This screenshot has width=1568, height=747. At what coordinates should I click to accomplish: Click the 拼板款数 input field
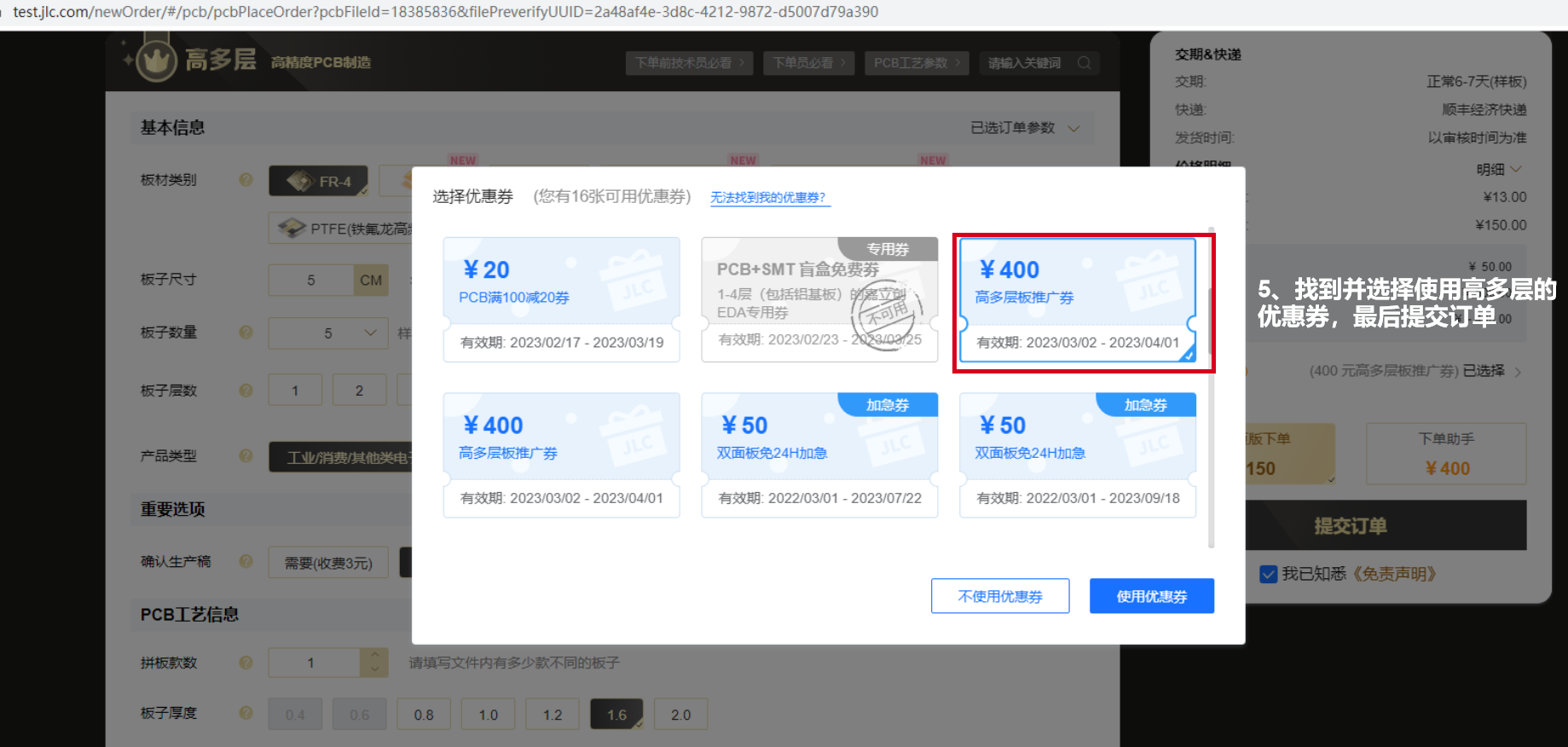point(315,663)
